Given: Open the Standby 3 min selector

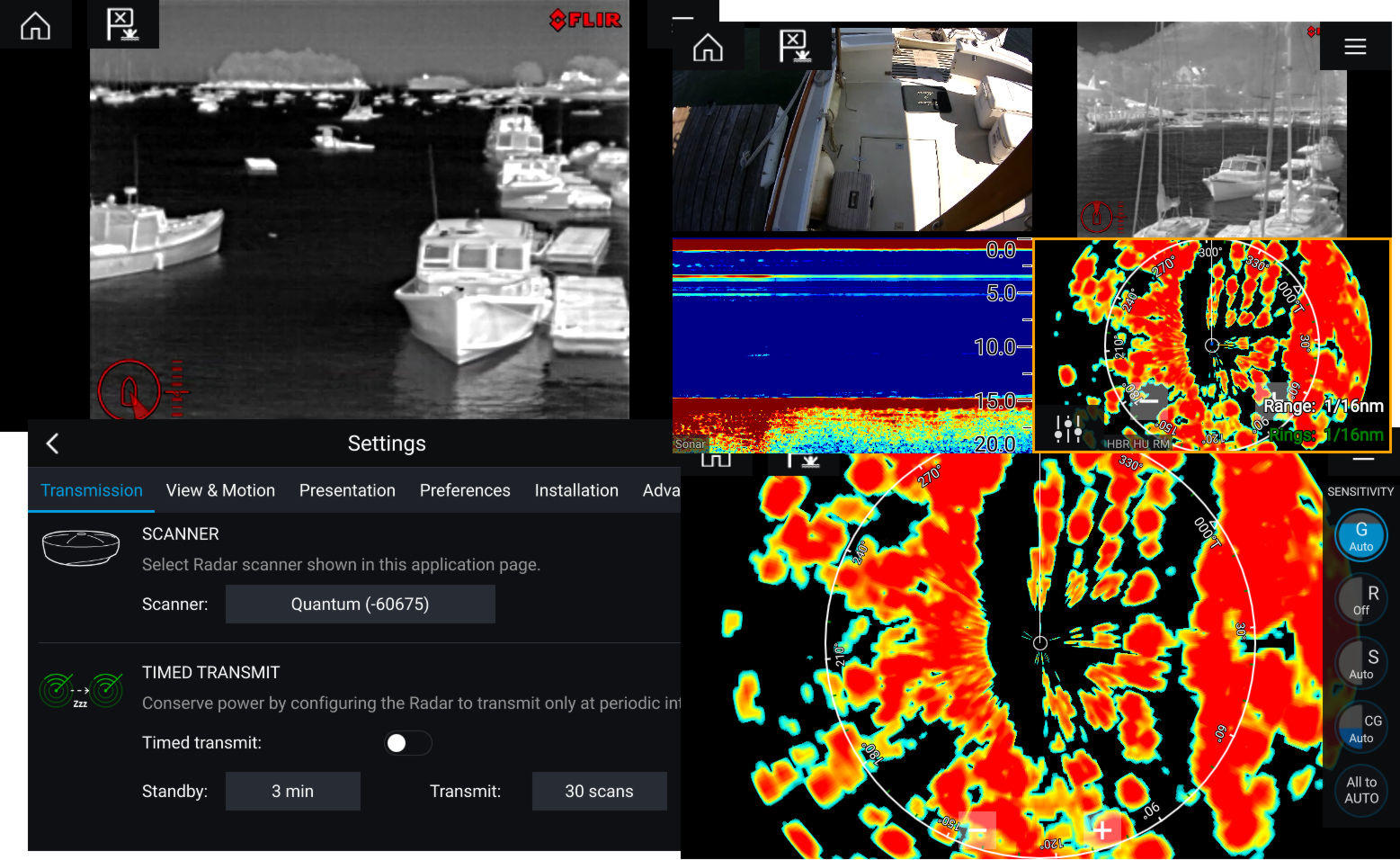Looking at the screenshot, I should click(x=292, y=791).
